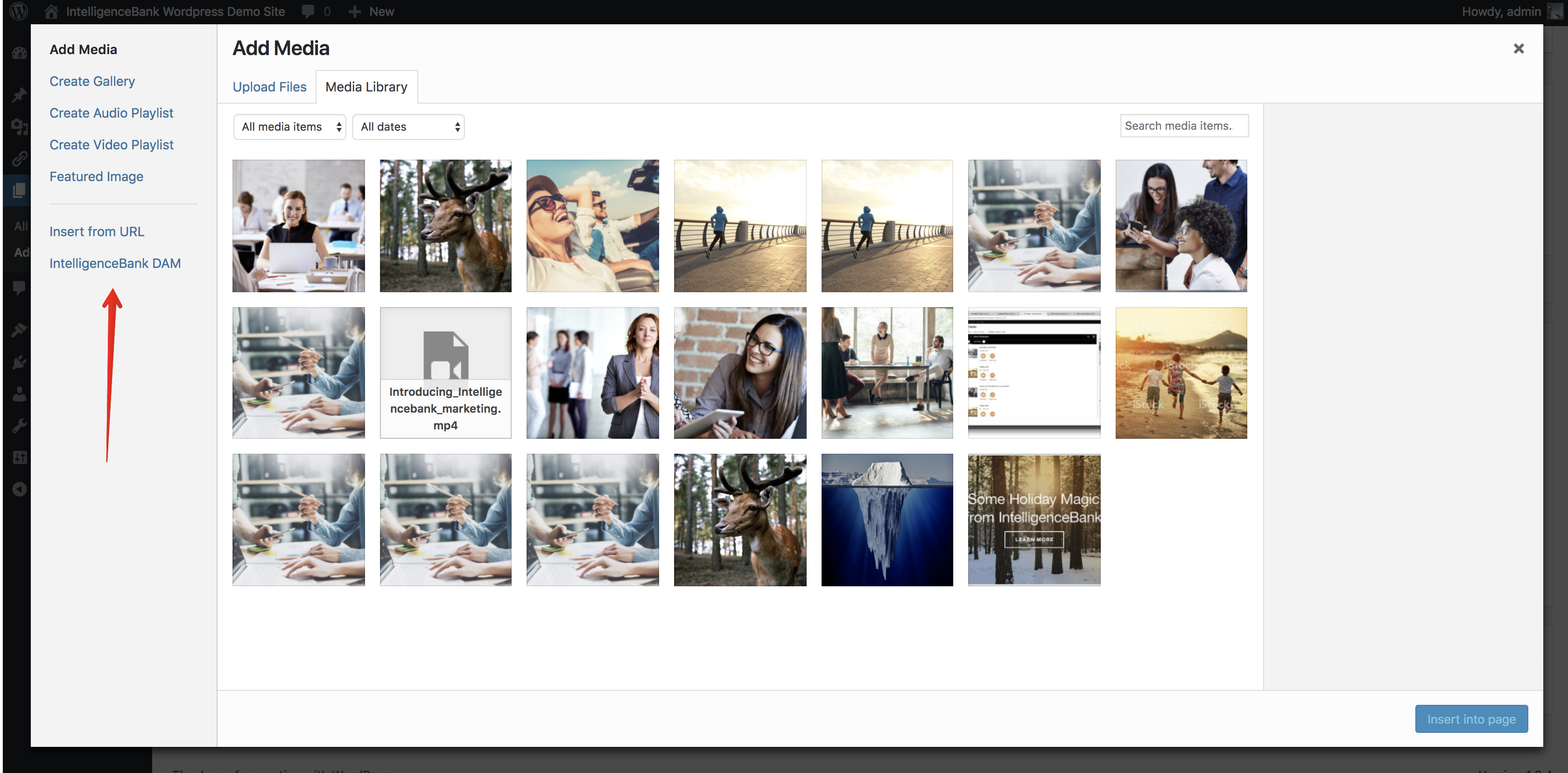The image size is (1568, 773).
Task: Open the IntelligenceBank DAM option
Action: point(115,264)
